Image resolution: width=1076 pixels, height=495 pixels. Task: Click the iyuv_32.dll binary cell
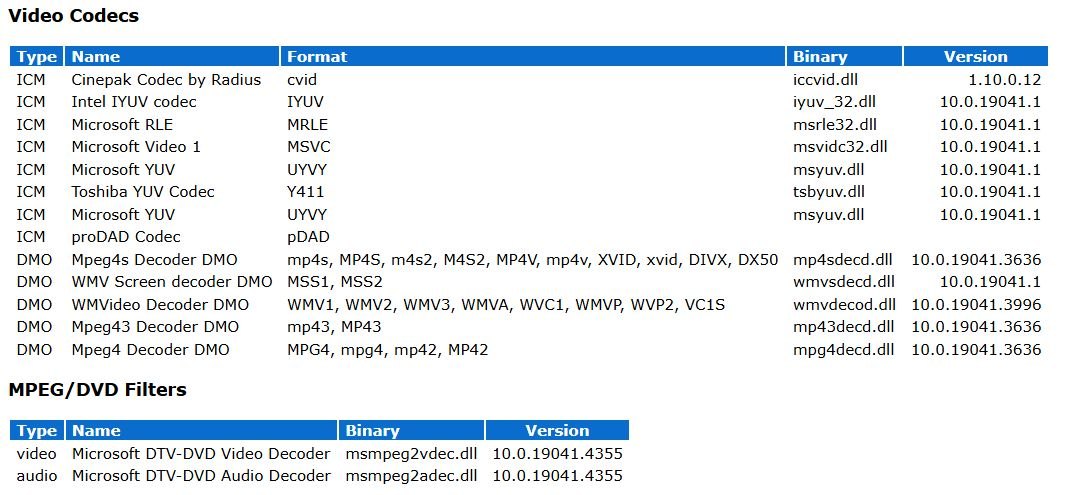[834, 102]
